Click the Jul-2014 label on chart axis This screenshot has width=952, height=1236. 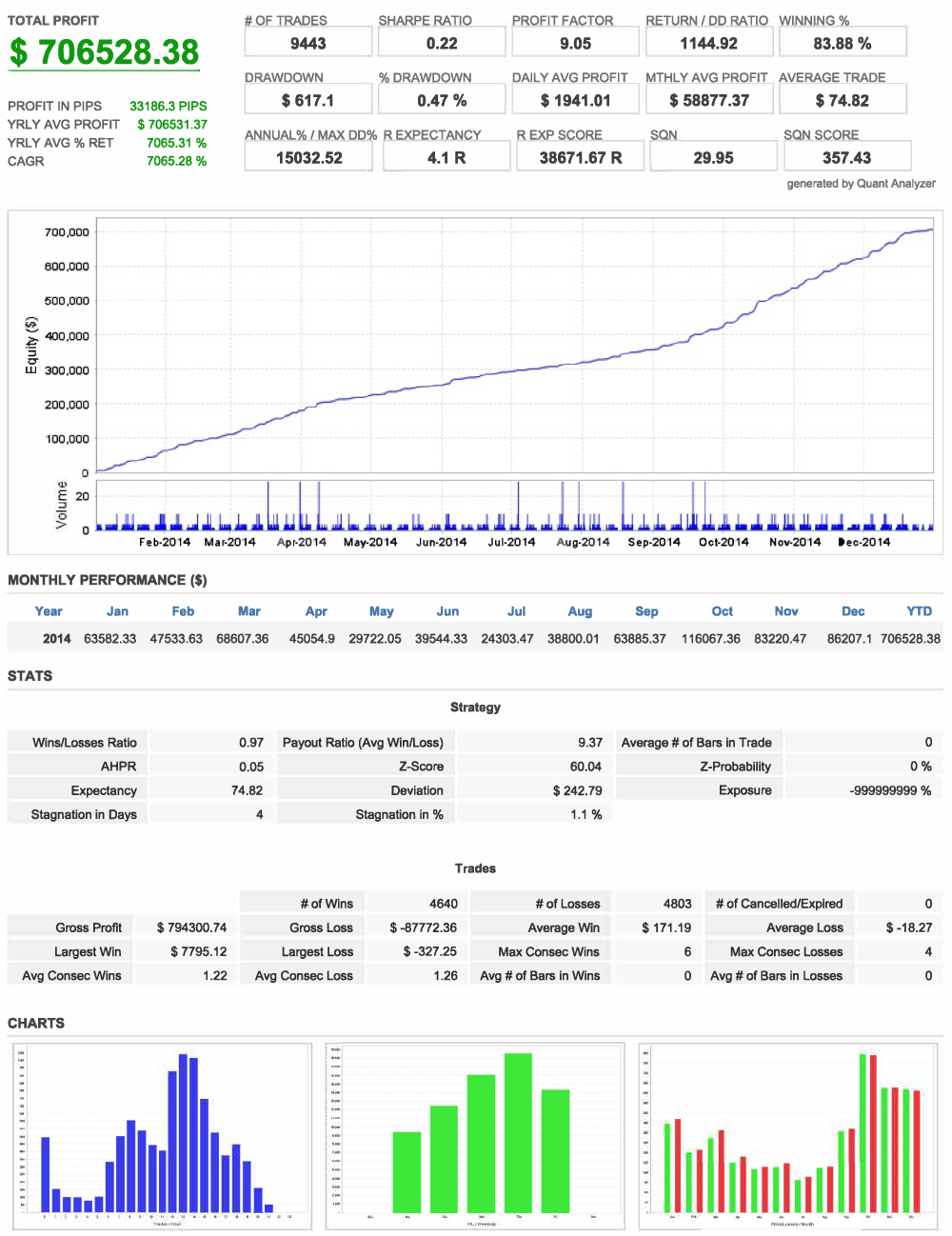coord(511,542)
